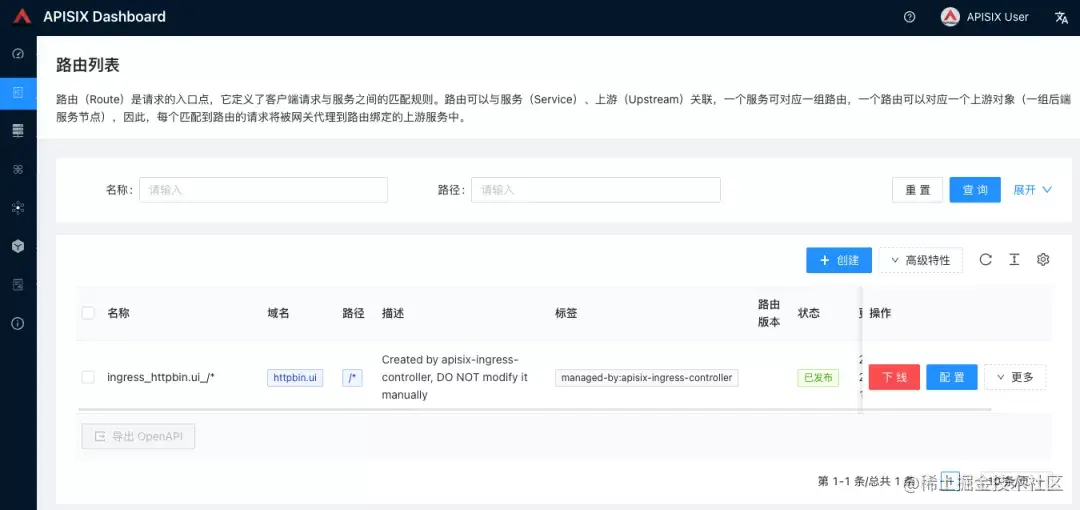Viewport: 1080px width, 510px height.
Task: Take the route offline with 下线
Action: click(x=894, y=377)
